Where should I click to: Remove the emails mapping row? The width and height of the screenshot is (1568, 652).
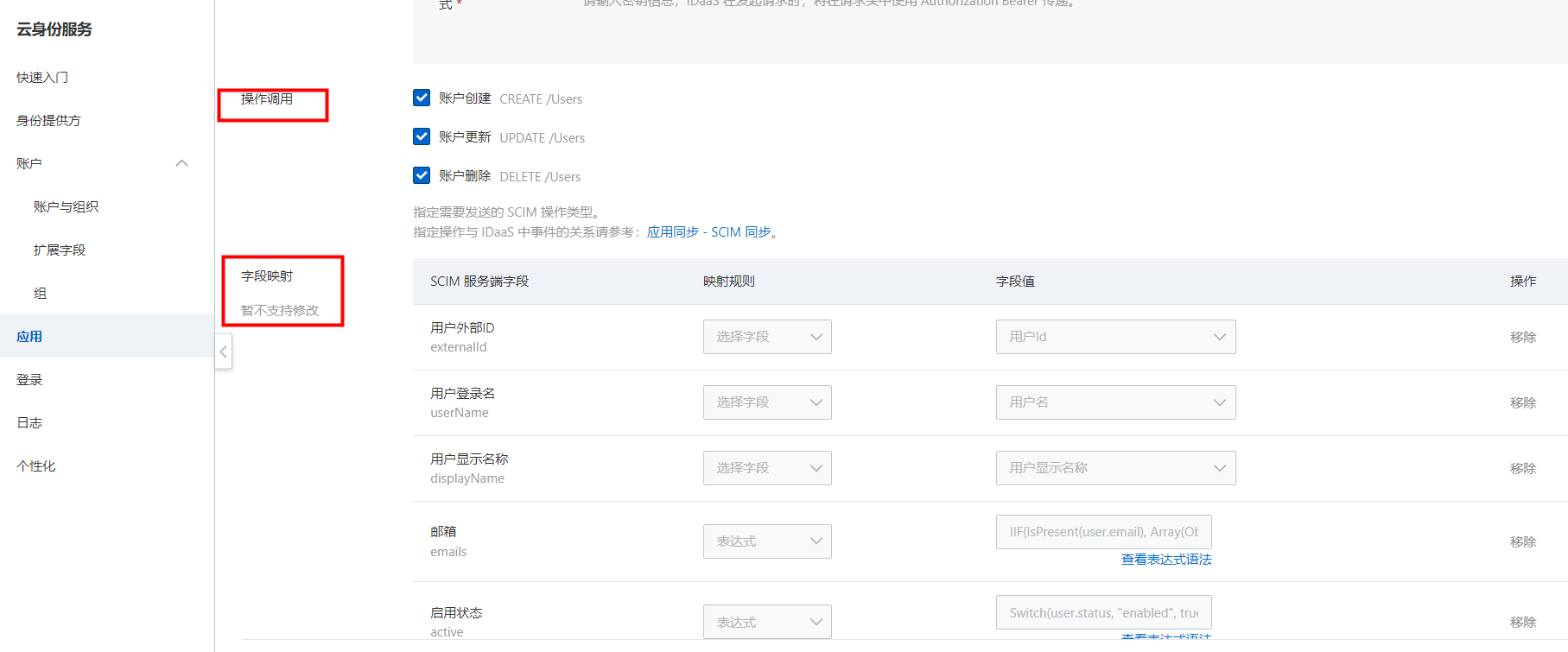coord(1523,541)
